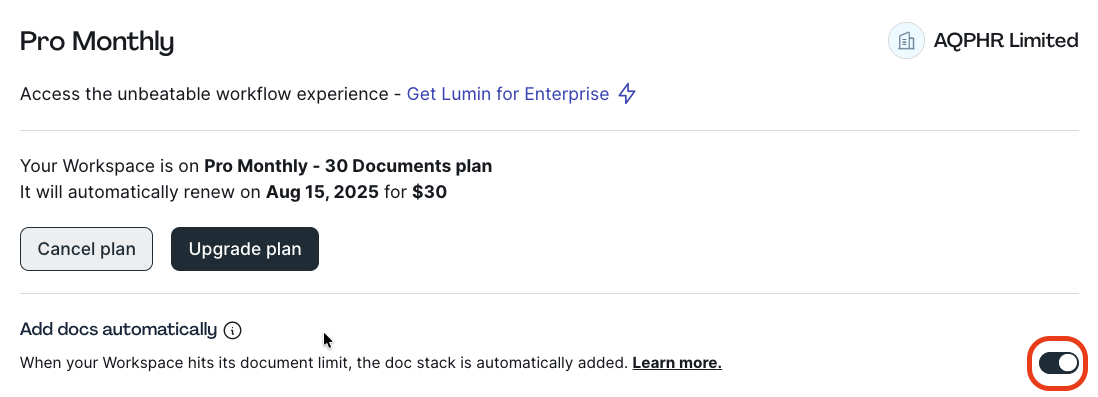This screenshot has height=397, width=1098.
Task: Click the divider line under the Enterprise link
Action: [x=549, y=130]
